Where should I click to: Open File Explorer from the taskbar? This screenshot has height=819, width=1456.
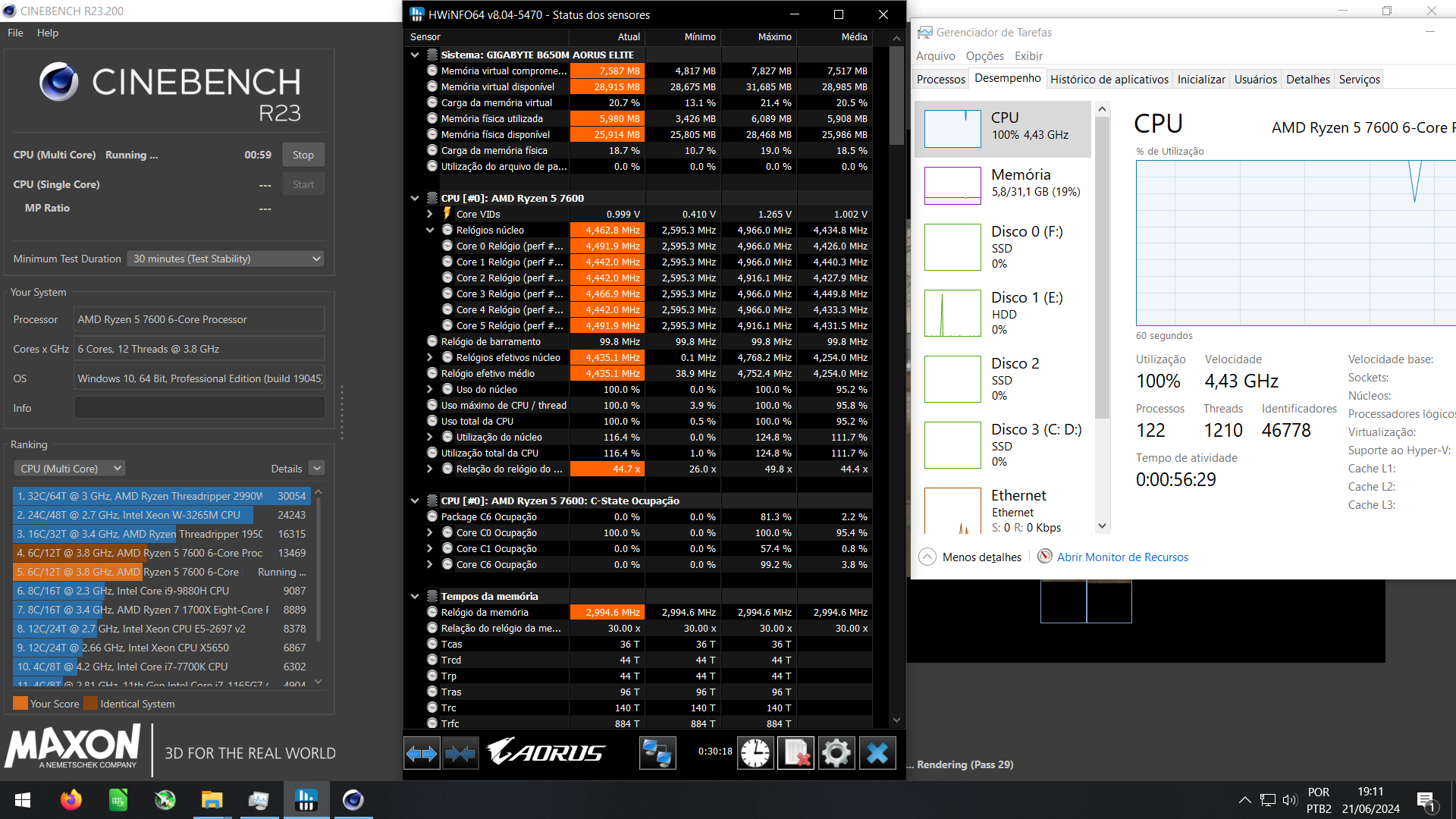[x=212, y=800]
